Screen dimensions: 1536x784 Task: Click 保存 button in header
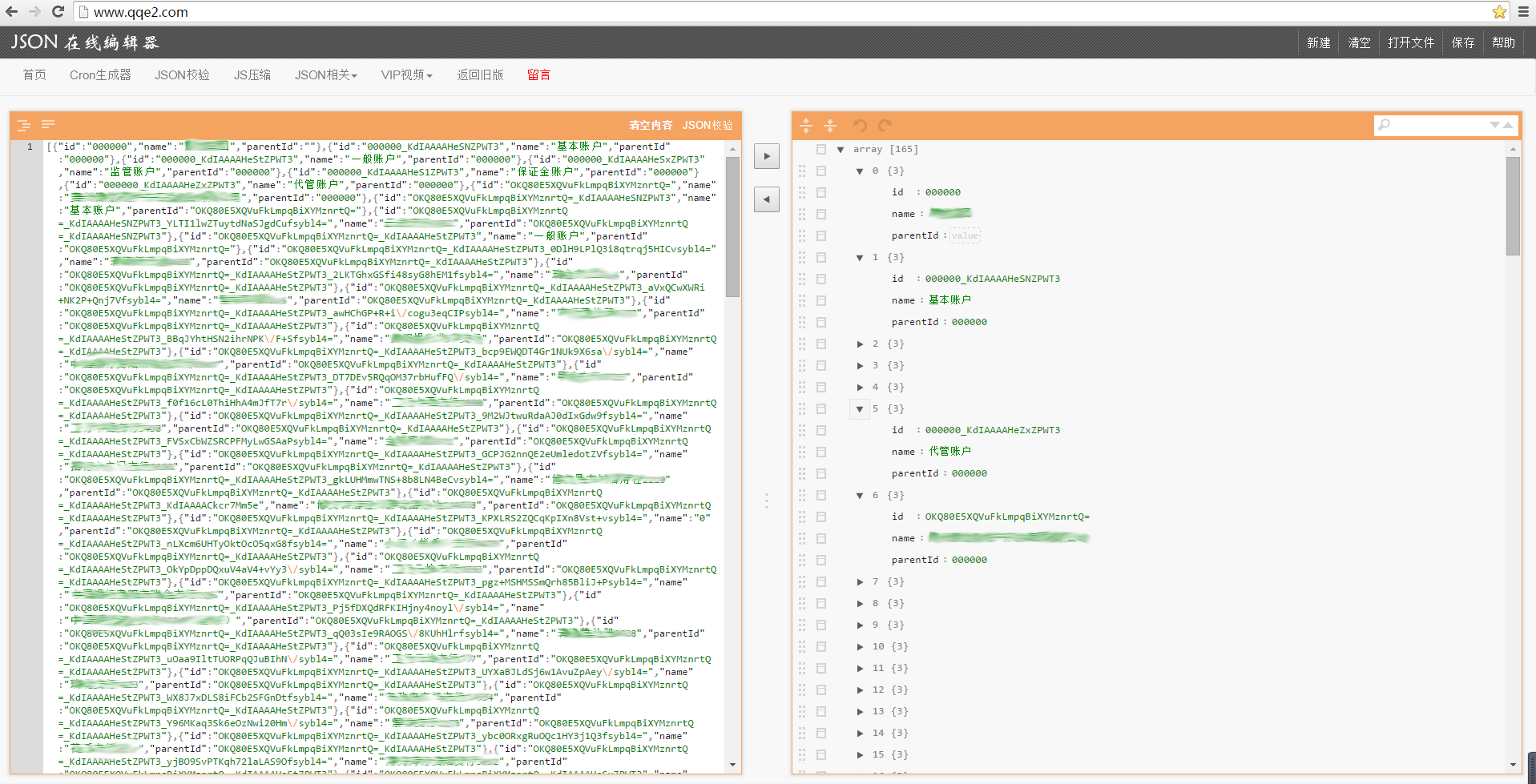(1463, 42)
